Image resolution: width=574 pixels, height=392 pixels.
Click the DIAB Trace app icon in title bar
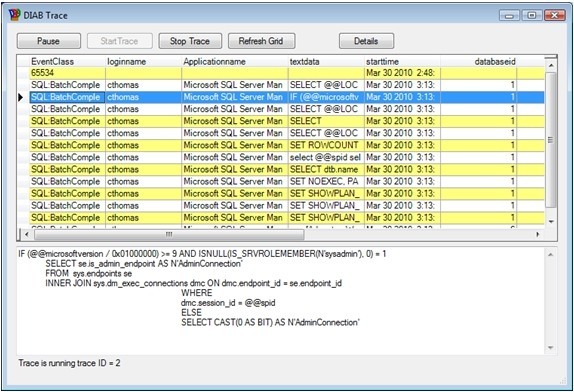(x=15, y=15)
